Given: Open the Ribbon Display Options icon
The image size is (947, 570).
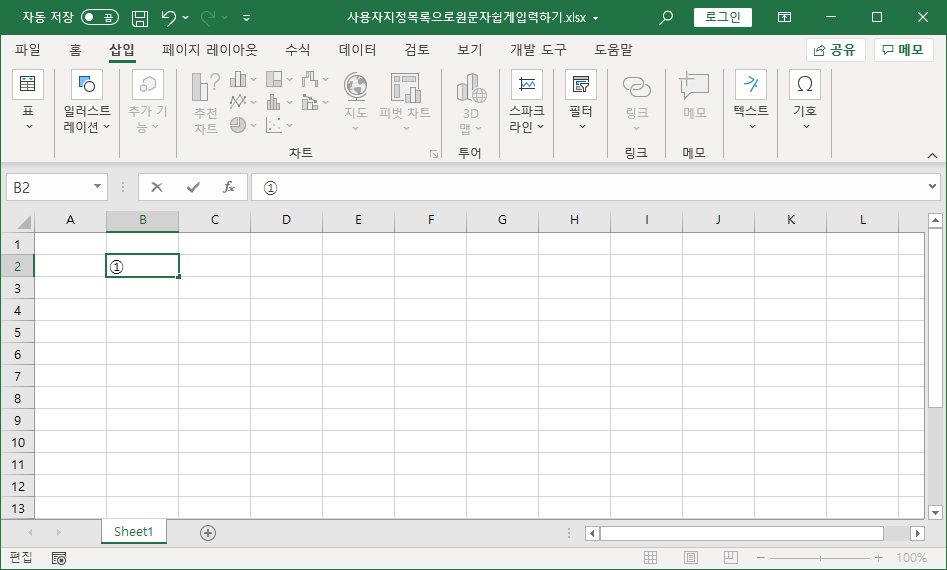Looking at the screenshot, I should pos(785,18).
